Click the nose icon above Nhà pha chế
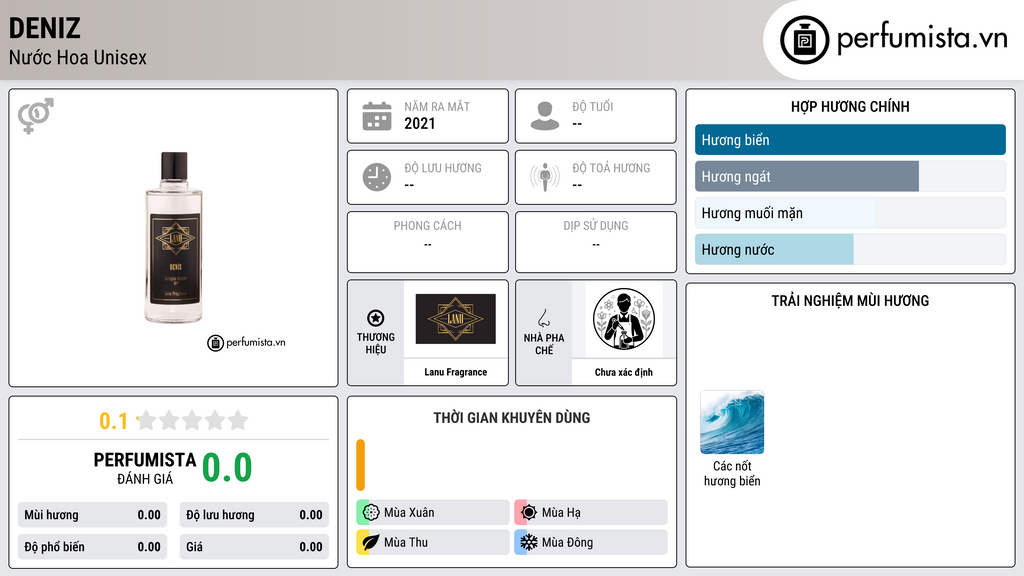Image resolution: width=1024 pixels, height=576 pixels. [543, 318]
